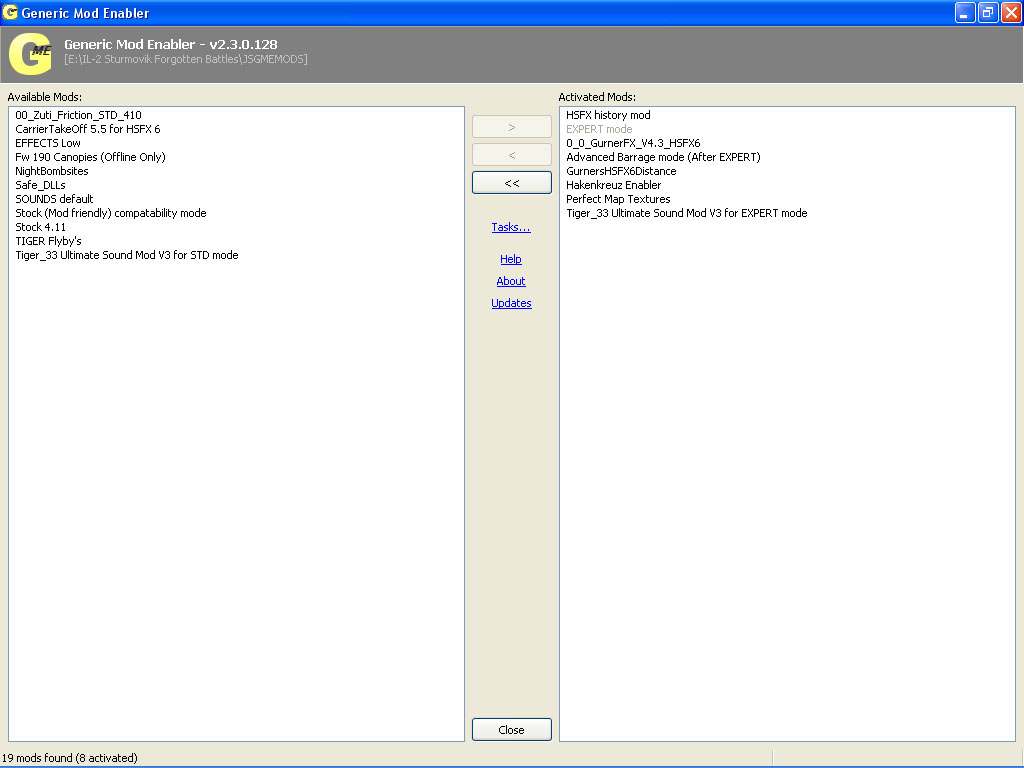1024x768 pixels.
Task: Select greyed EXPERT mode entry
Action: (599, 129)
